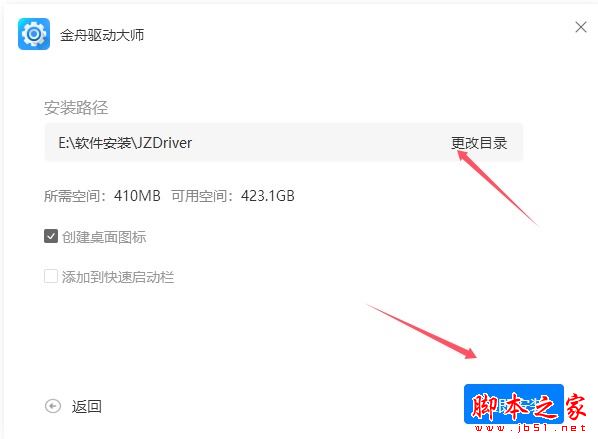The height and width of the screenshot is (439, 598).
Task: Click the 所需空间 410MB text
Action: click(102, 196)
